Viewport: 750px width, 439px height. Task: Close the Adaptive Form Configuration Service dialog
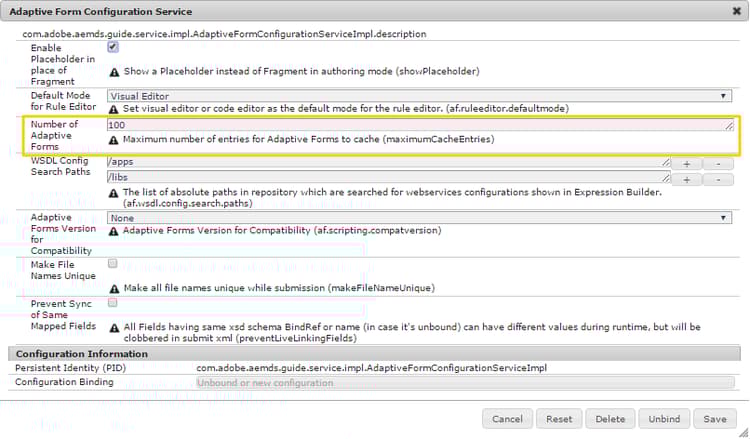click(737, 11)
